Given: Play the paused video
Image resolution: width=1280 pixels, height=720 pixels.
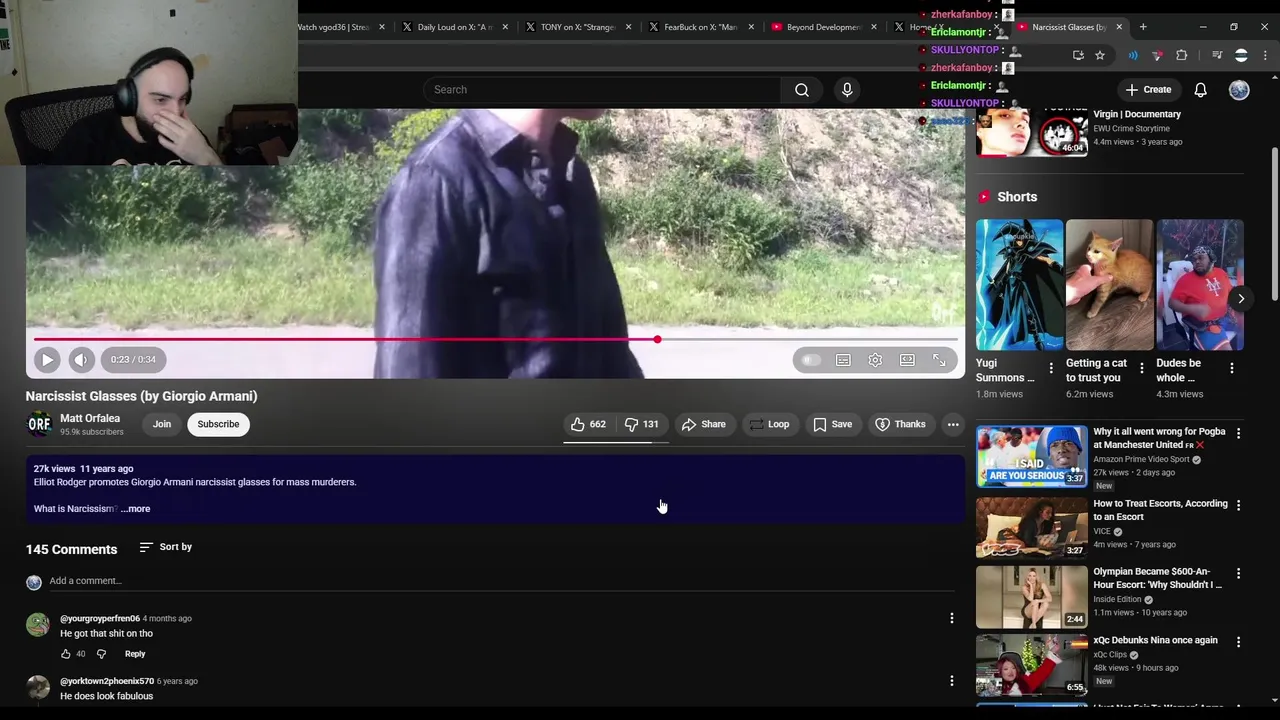Looking at the screenshot, I should pyautogui.click(x=47, y=360).
